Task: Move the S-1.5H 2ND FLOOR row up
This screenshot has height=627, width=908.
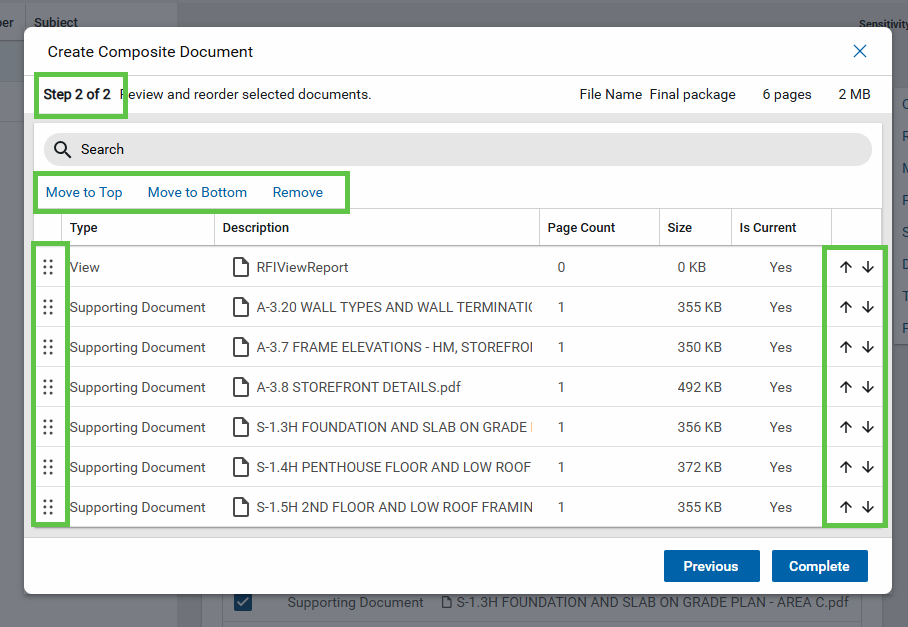Action: (x=845, y=507)
